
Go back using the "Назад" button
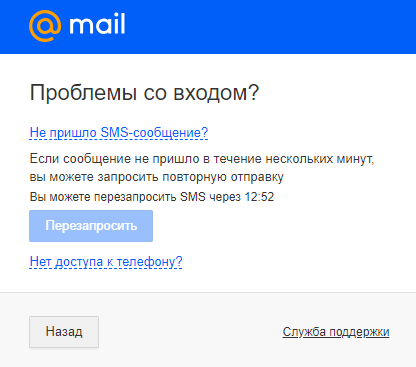(64, 332)
